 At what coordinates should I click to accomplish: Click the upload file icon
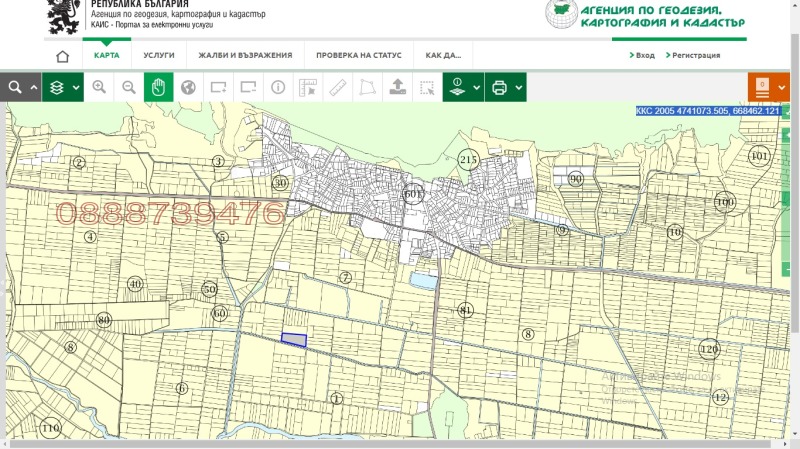(x=397, y=87)
